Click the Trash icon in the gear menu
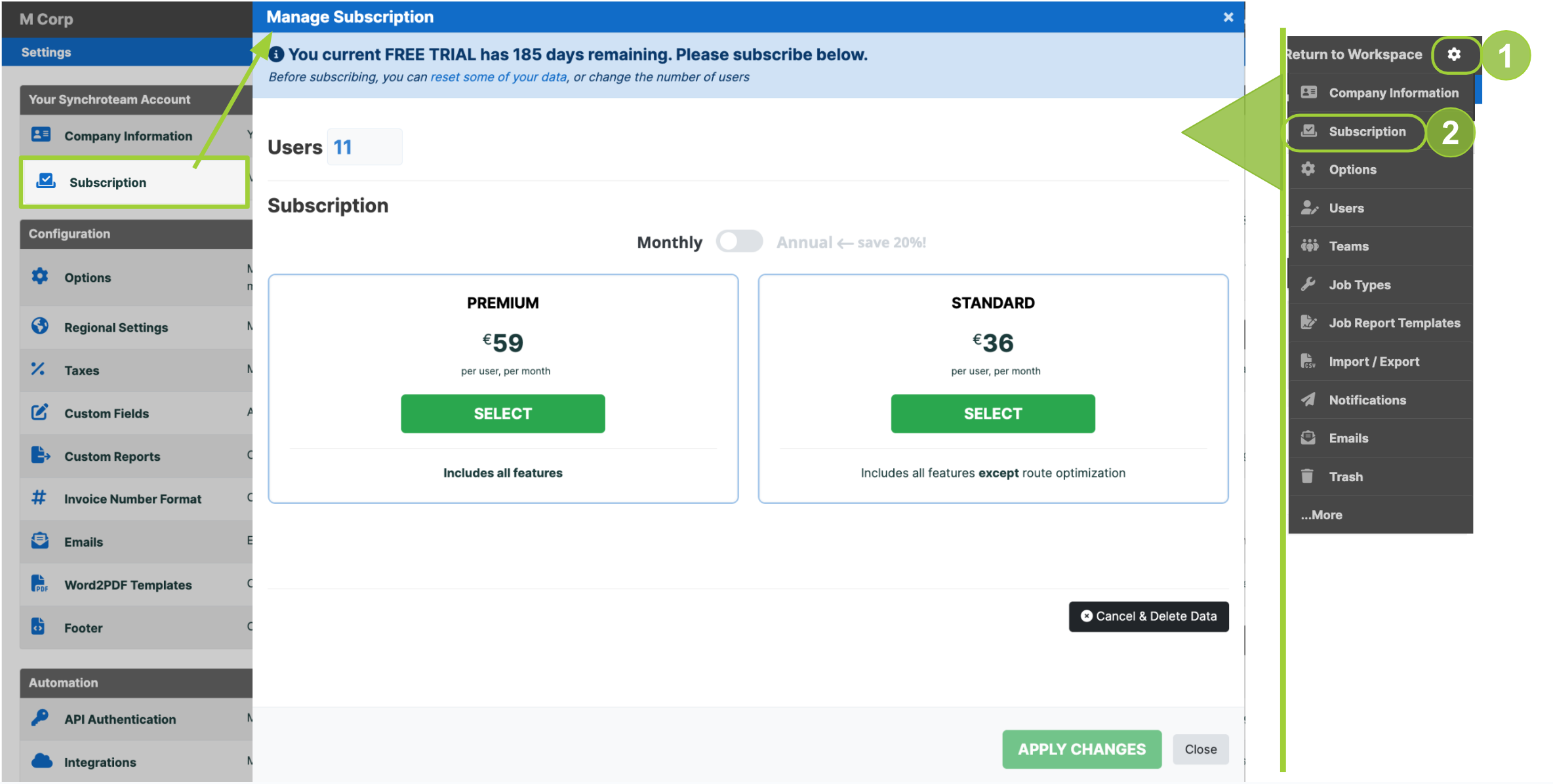This screenshot has width=1553, height=784. point(1308,476)
